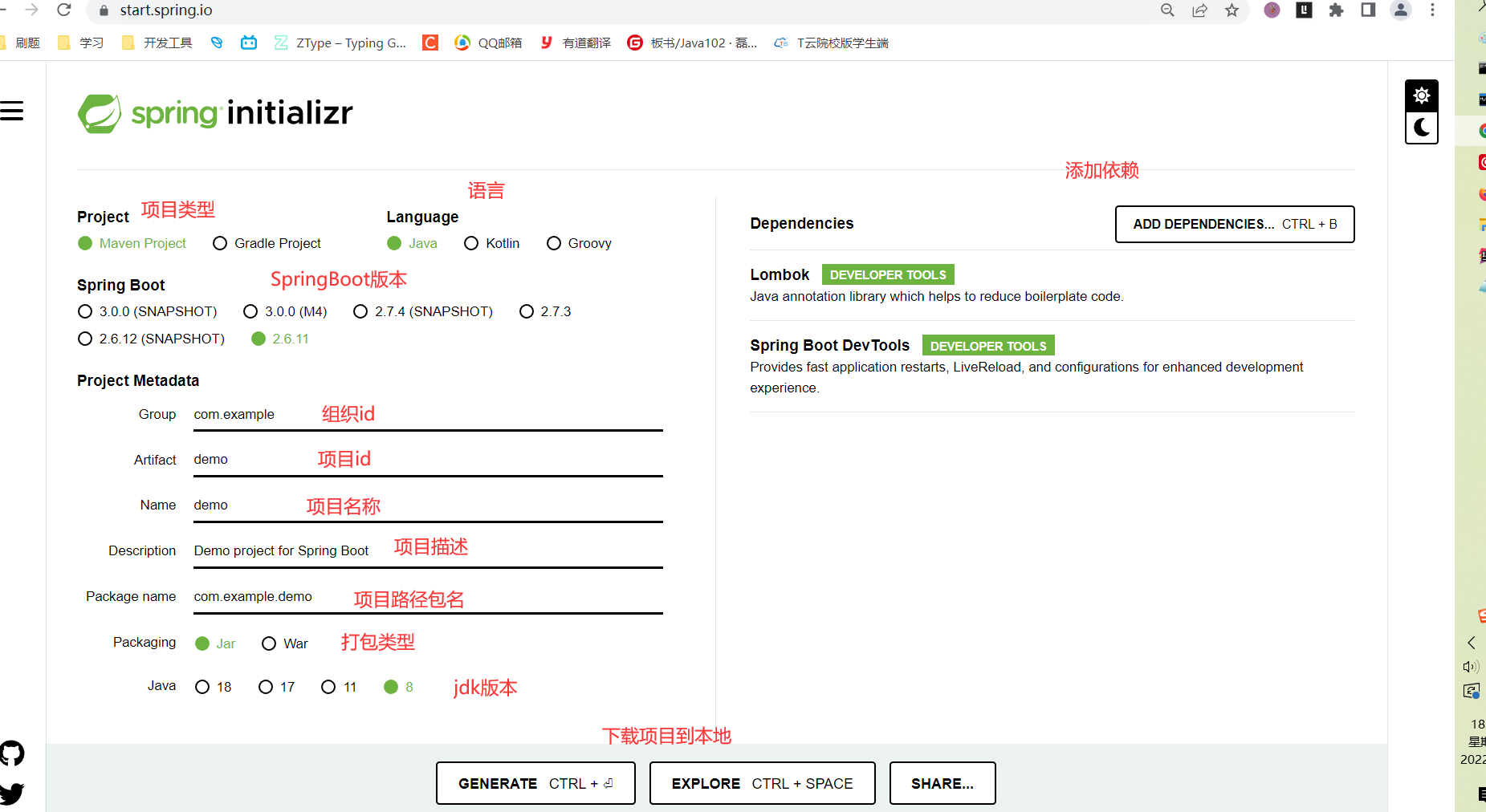Select Spring Boot 3.0.0 (M4)
This screenshot has height=812, width=1486.
point(285,311)
